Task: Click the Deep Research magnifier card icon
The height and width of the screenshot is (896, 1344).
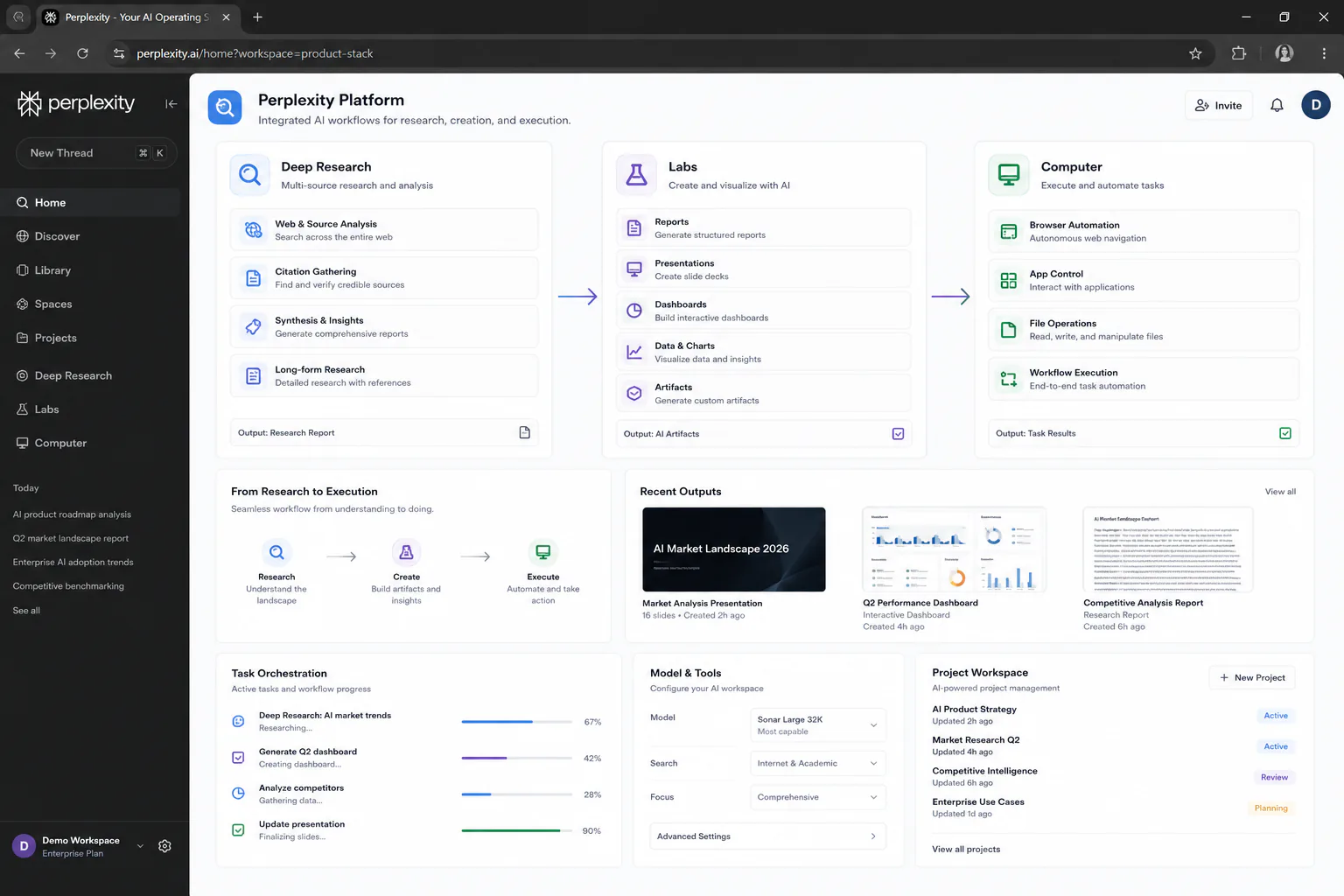Action: click(249, 175)
